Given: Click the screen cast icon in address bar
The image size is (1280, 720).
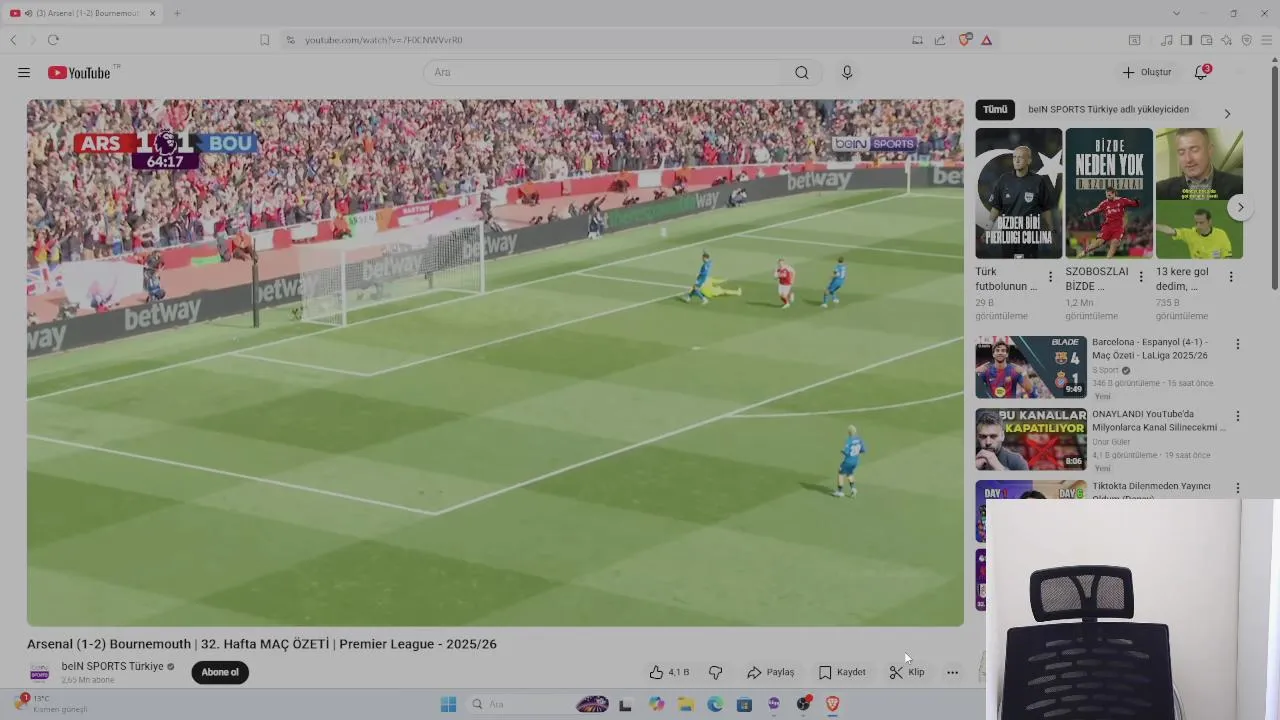Looking at the screenshot, I should (x=917, y=40).
